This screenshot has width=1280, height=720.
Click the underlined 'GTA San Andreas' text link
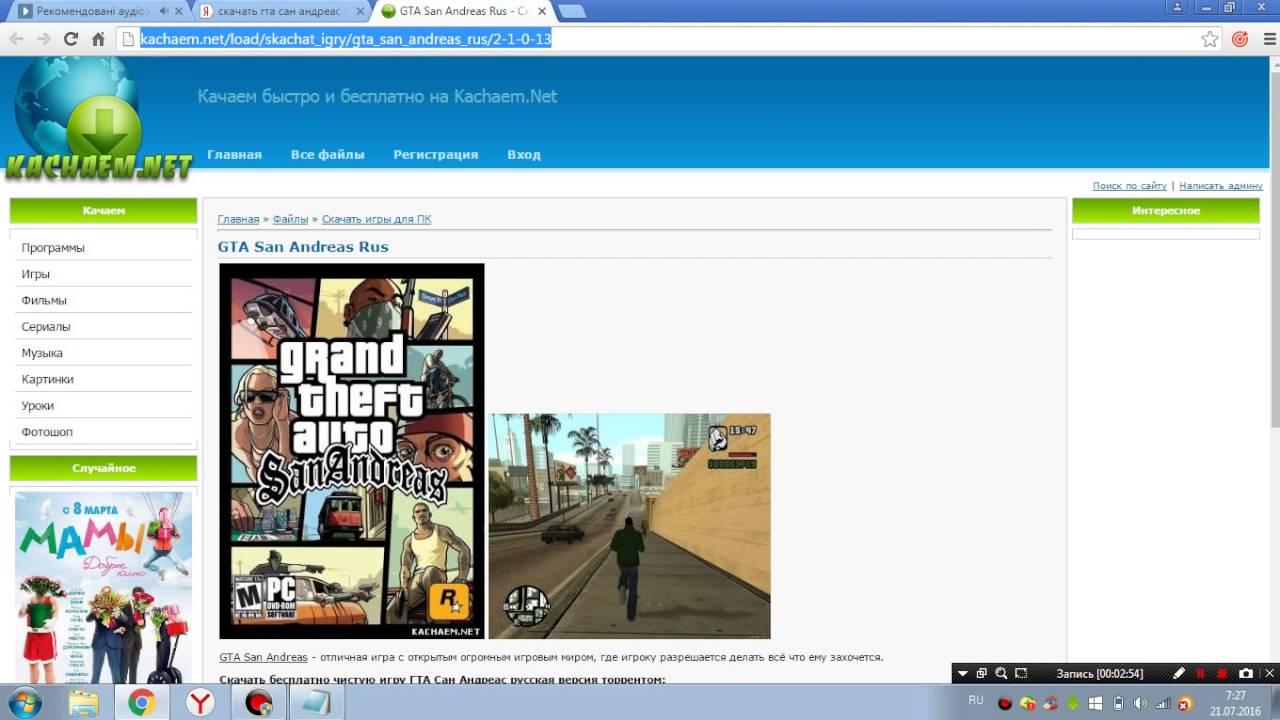263,657
